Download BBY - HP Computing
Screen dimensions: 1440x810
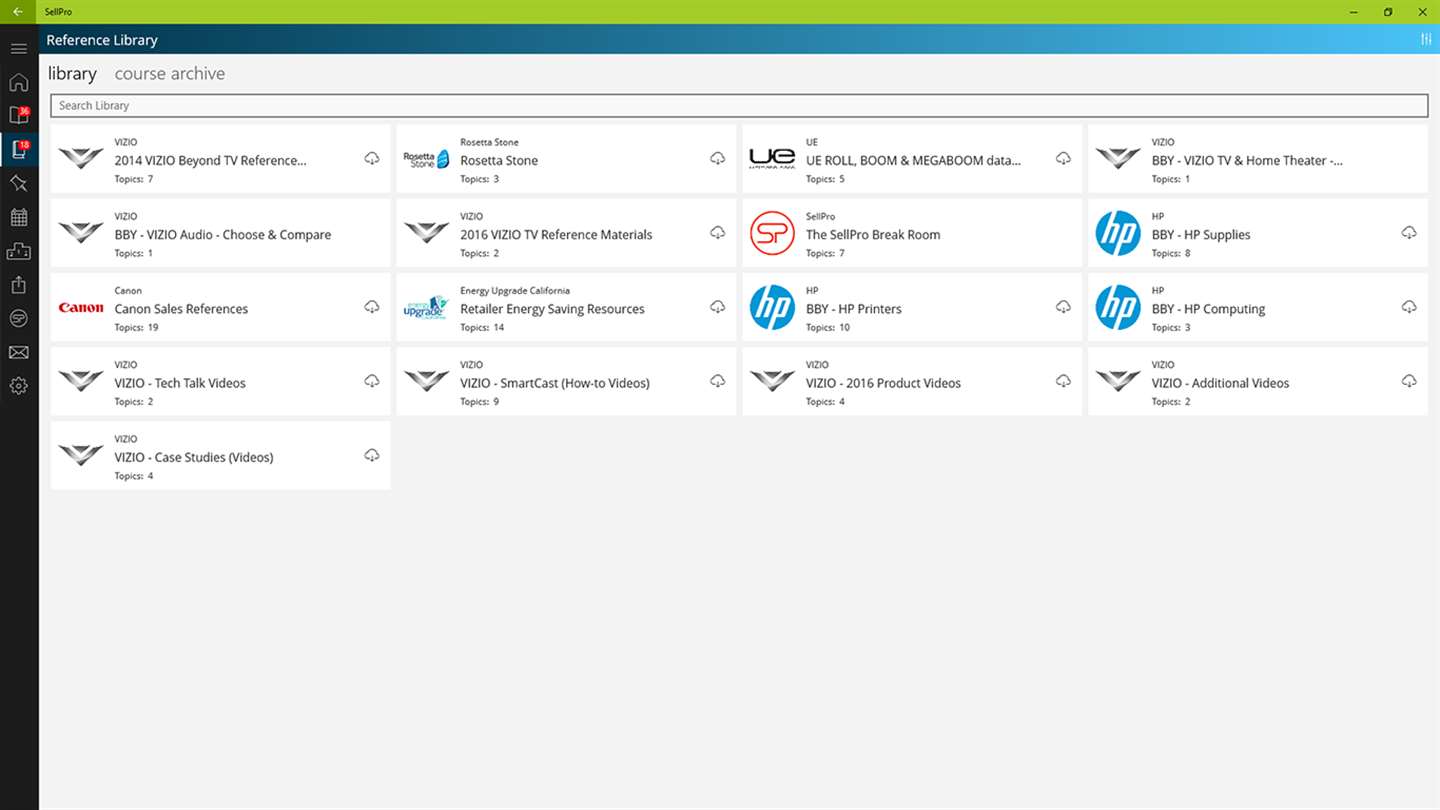pos(1410,306)
